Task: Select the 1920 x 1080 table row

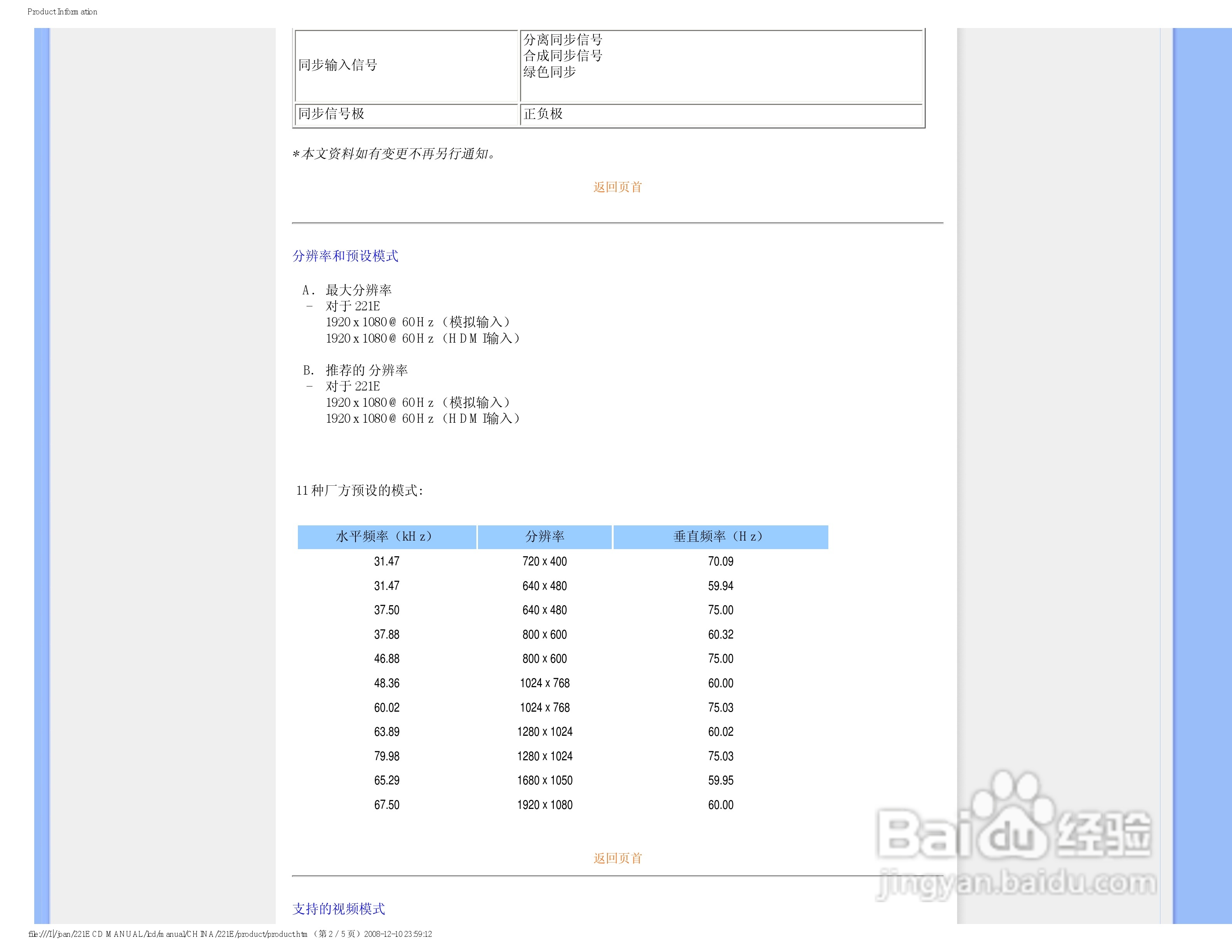Action: [x=544, y=805]
